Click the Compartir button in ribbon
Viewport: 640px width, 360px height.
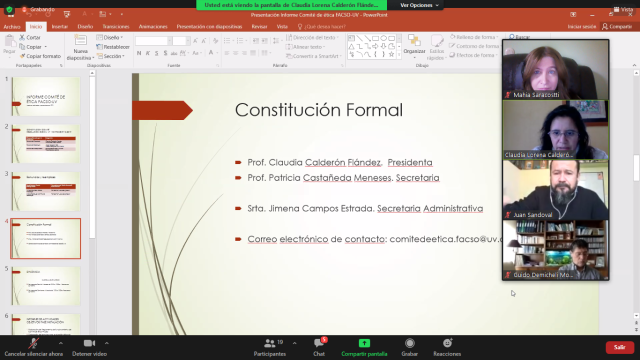617,27
